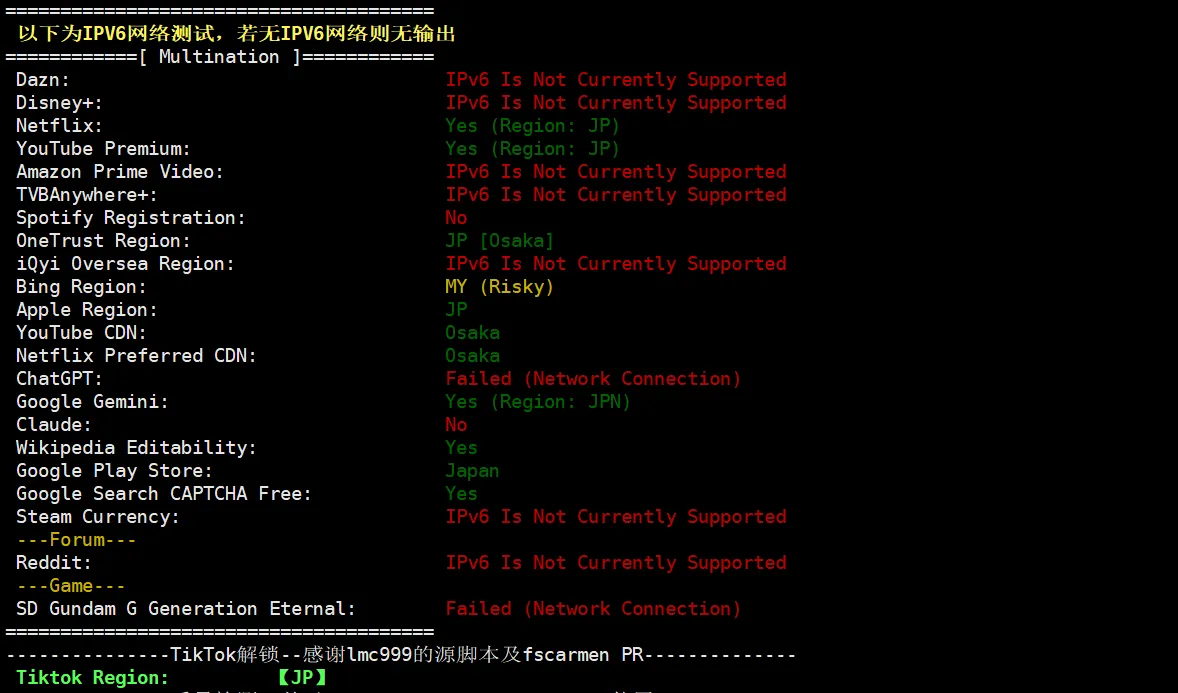Select the "Yes" beside Google Search CAPTCHA Free
The image size is (1178, 693).
461,494
